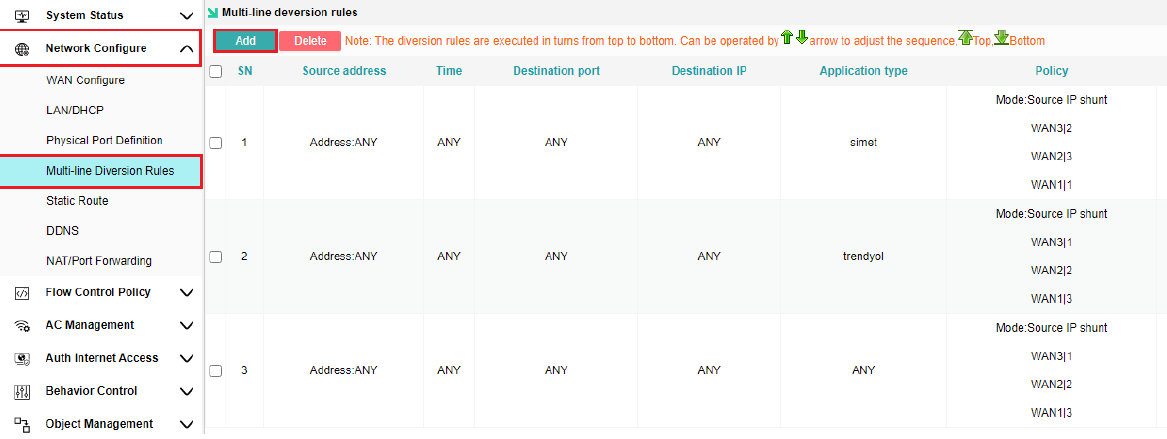Click the Auth Internet Access icon
This screenshot has height=439, width=1167.
click(22, 358)
